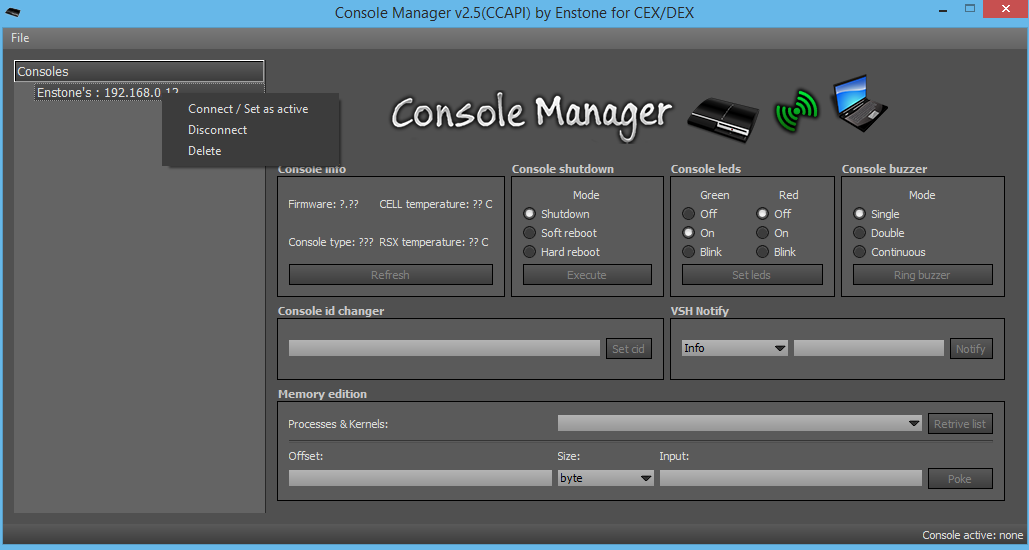The image size is (1029, 550).
Task: Click the Offset input field
Action: pyautogui.click(x=420, y=478)
